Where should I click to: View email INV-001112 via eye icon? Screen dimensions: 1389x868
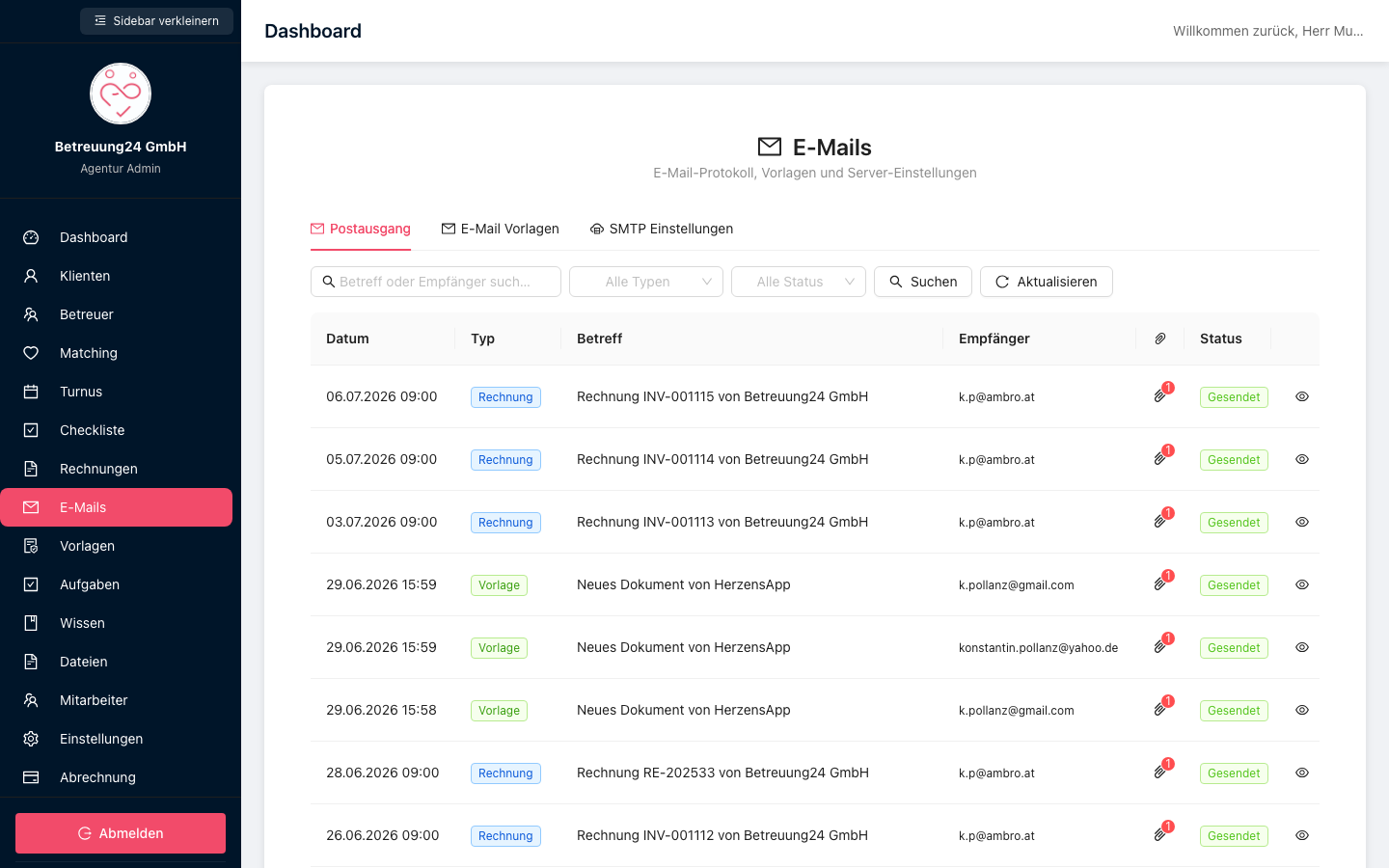pos(1302,835)
